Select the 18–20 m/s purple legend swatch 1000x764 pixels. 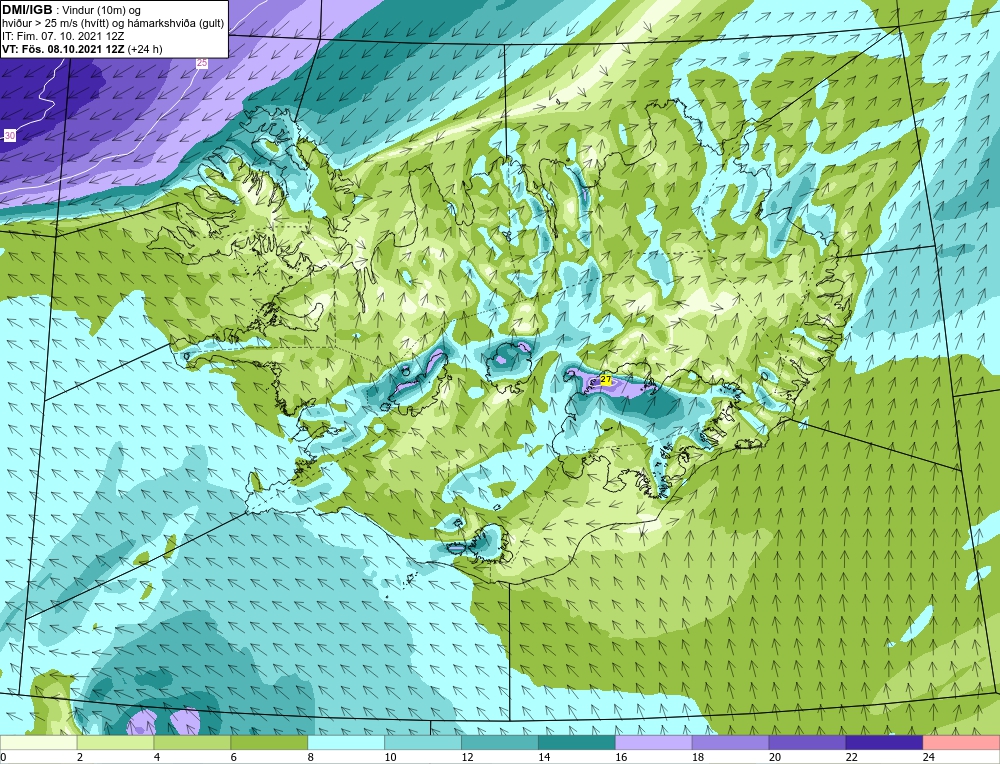coord(730,743)
